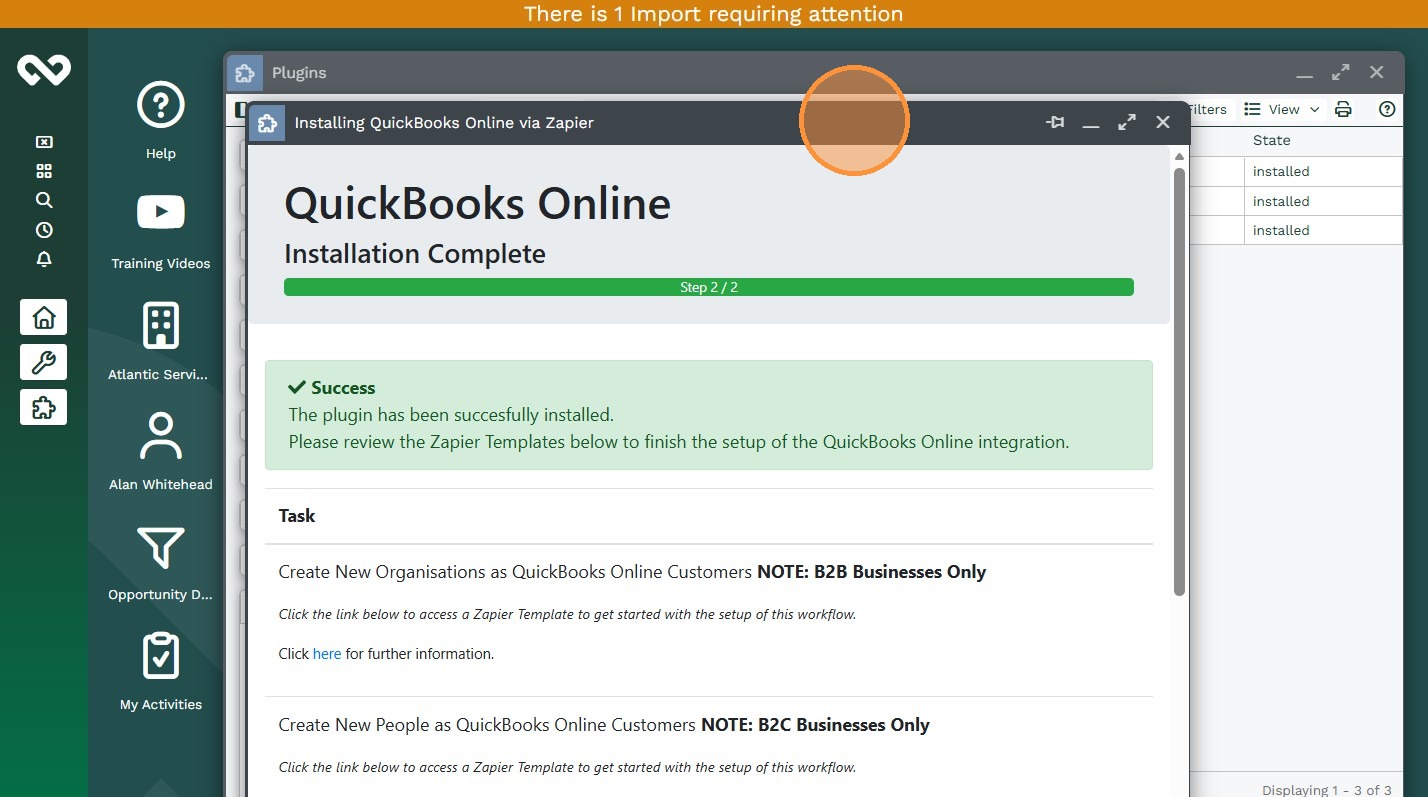Open the grid menu icon in the sidebar

[x=44, y=171]
